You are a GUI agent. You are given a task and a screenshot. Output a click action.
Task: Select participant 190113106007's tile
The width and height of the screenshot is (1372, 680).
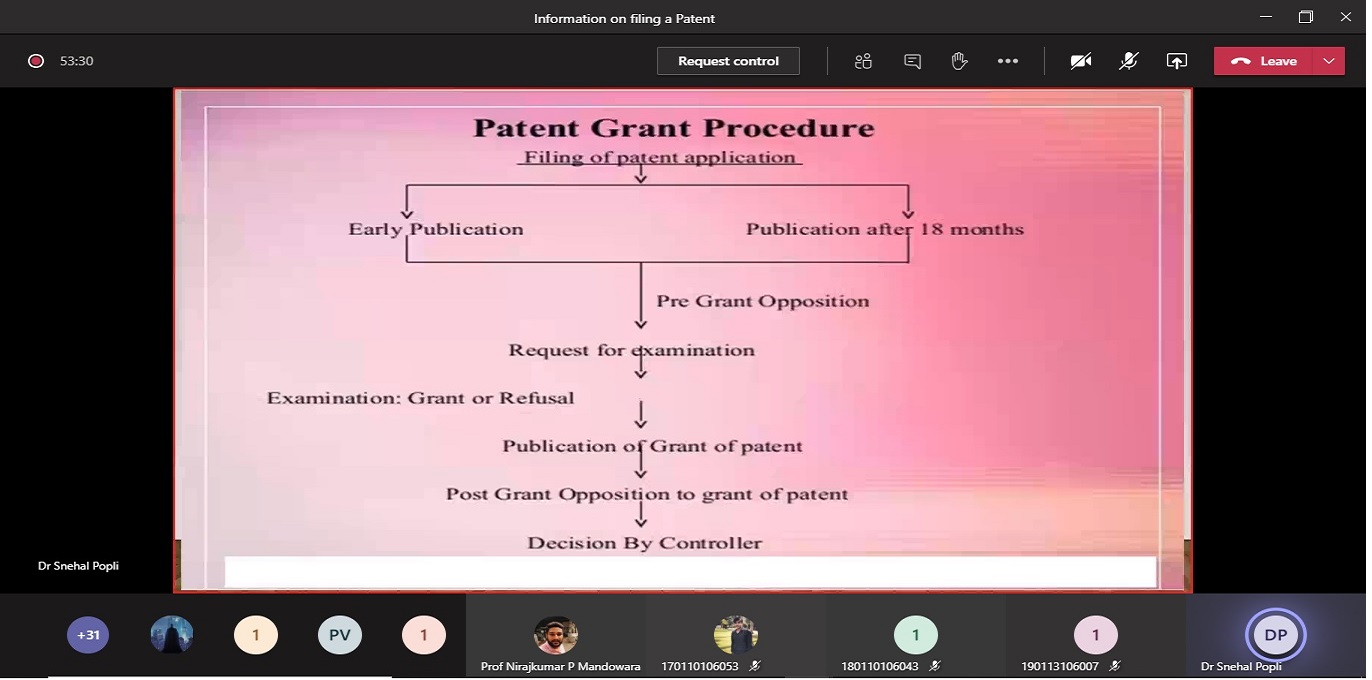(1095, 636)
